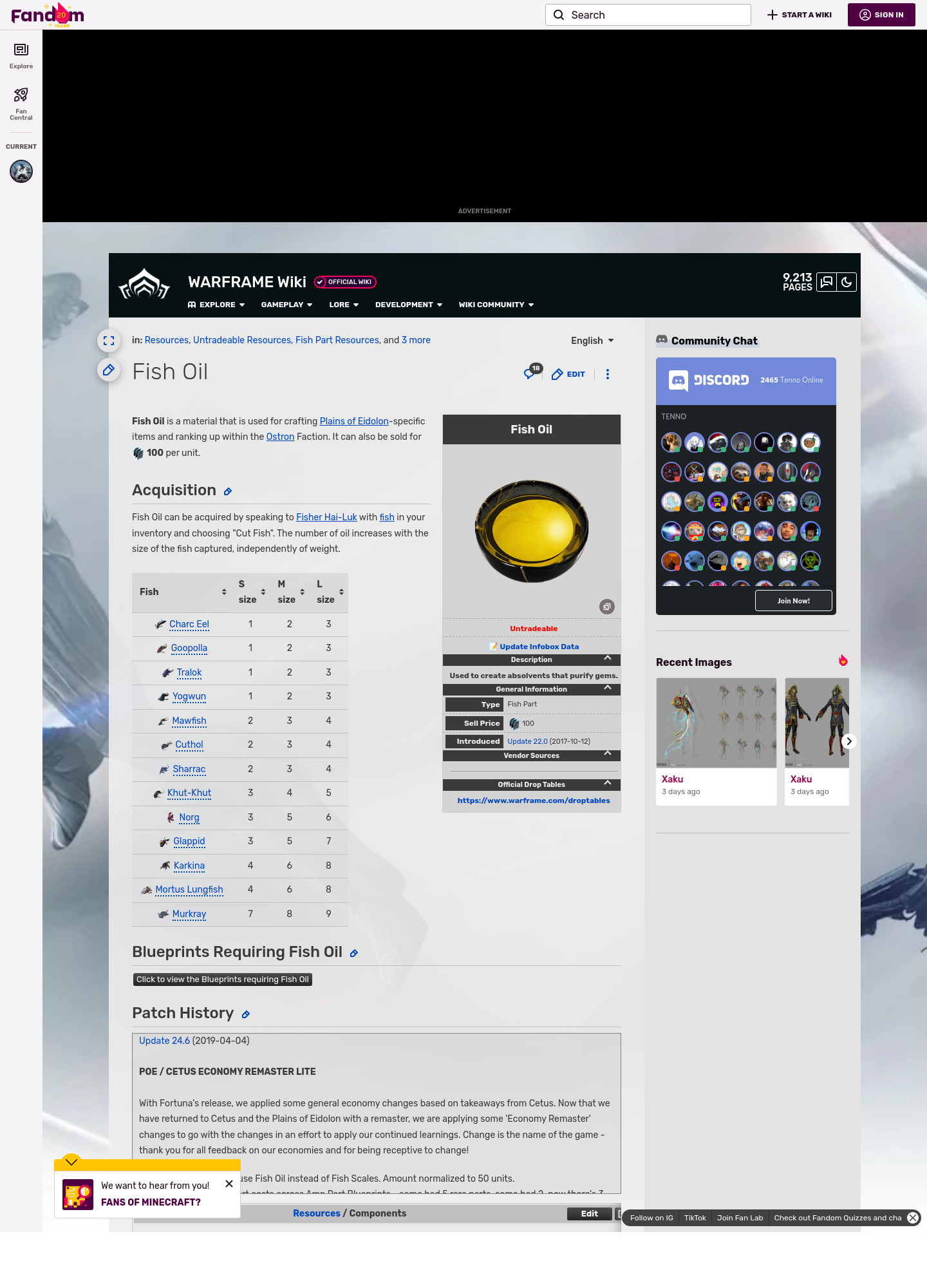Click the comments bubble icon showing 18
Image resolution: width=927 pixels, height=1288 pixels.
531,373
